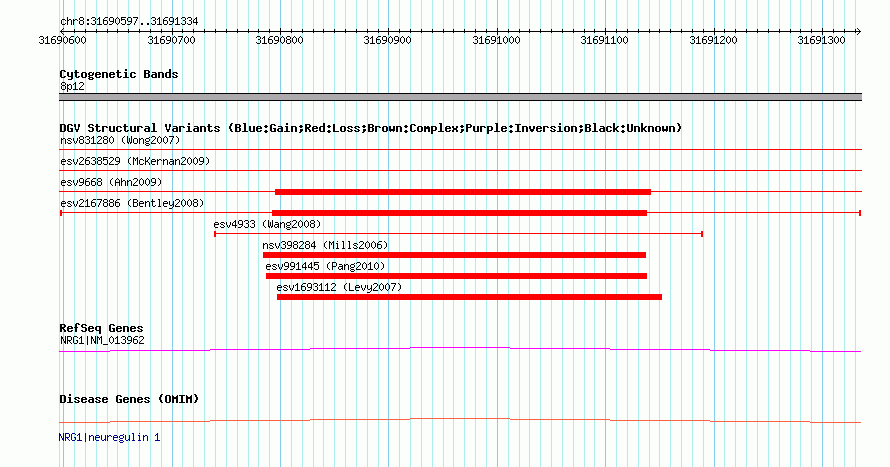The height and width of the screenshot is (467, 890).
Task: Open variant nsv831280 (Wong2007) label
Action: coord(120,140)
